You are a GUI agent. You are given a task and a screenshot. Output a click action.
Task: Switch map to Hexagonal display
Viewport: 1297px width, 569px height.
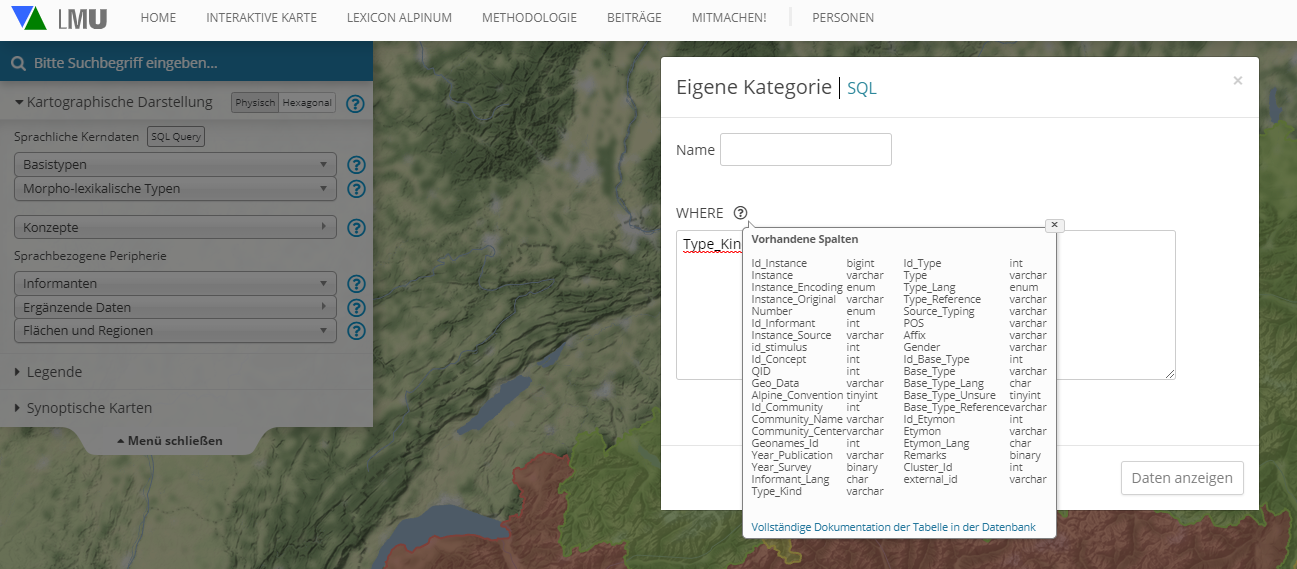(x=307, y=103)
